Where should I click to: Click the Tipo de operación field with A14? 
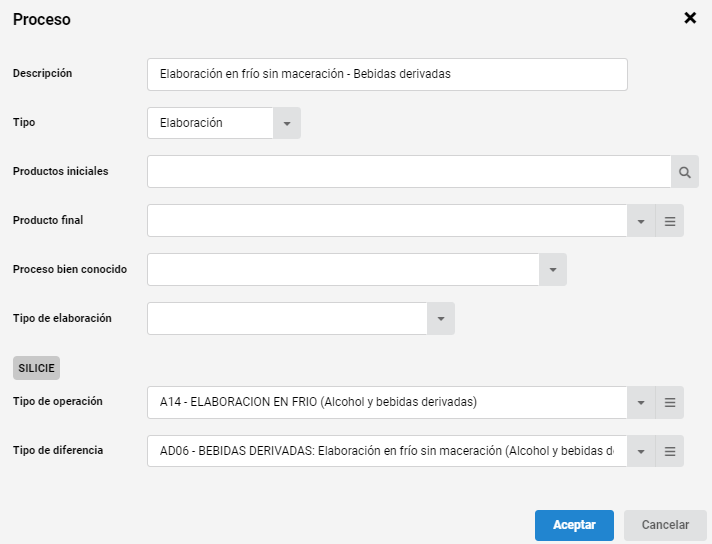click(x=387, y=402)
